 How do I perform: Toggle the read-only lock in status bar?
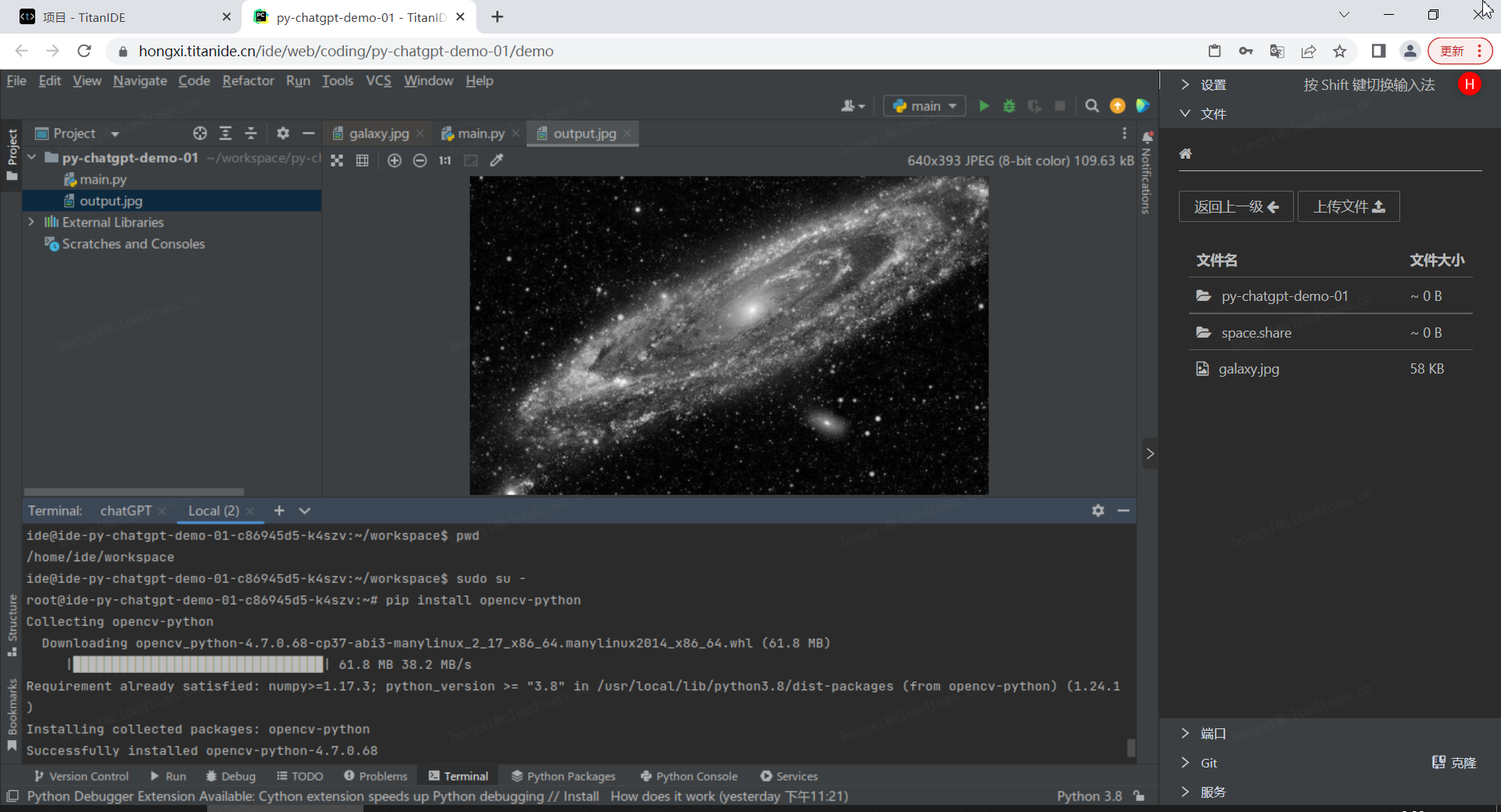pyautogui.click(x=1139, y=796)
